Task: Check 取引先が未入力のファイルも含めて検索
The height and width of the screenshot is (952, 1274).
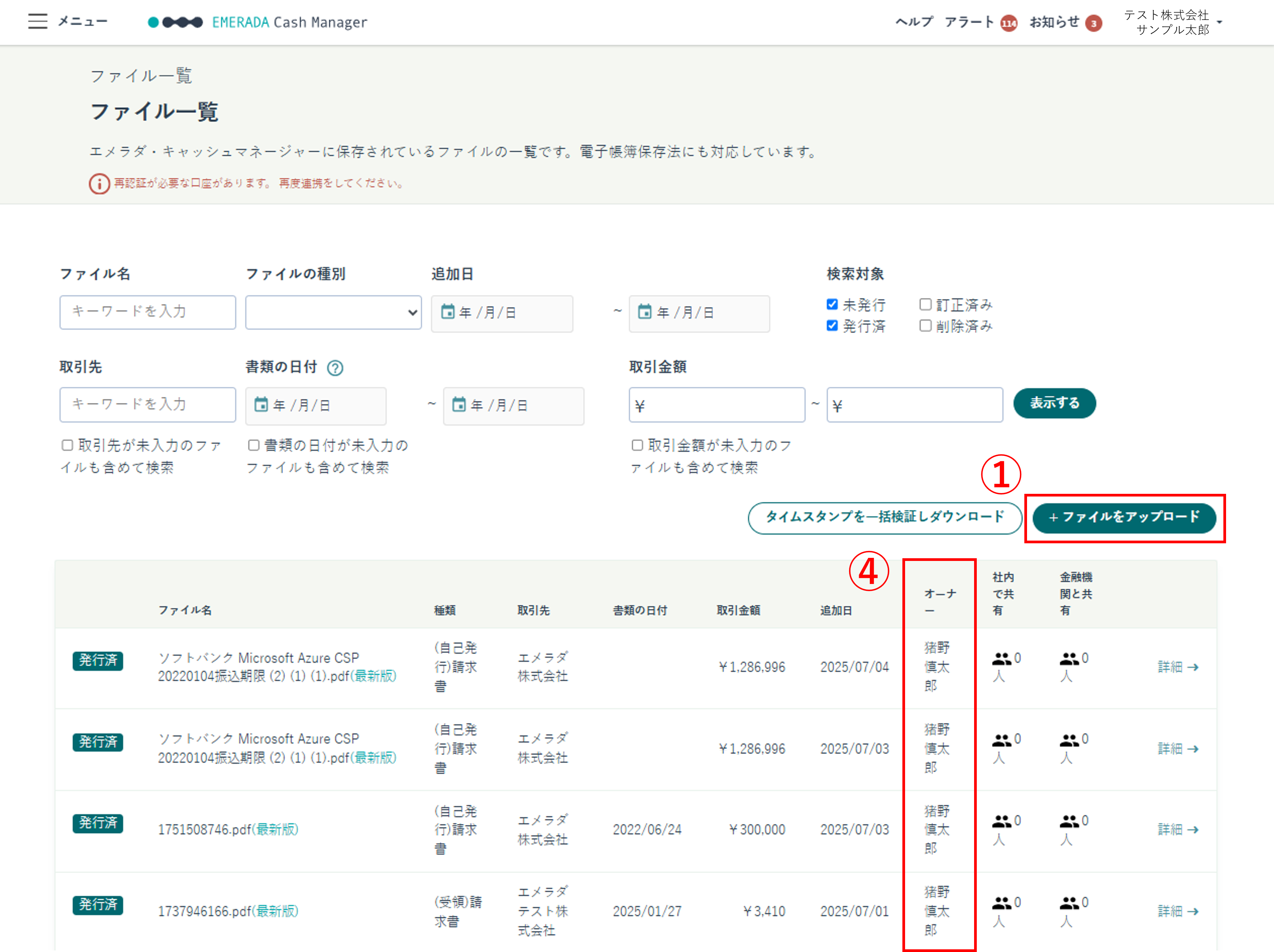Action: click(x=67, y=445)
